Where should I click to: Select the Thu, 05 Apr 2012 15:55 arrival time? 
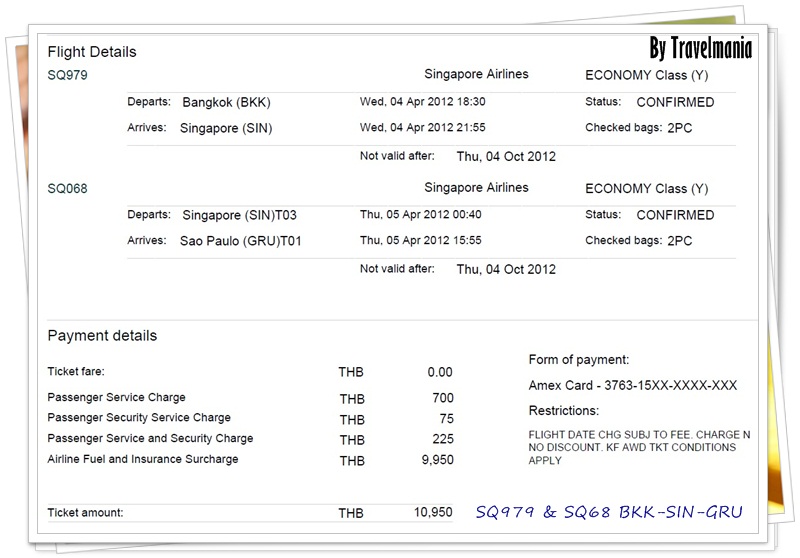pyautogui.click(x=420, y=241)
